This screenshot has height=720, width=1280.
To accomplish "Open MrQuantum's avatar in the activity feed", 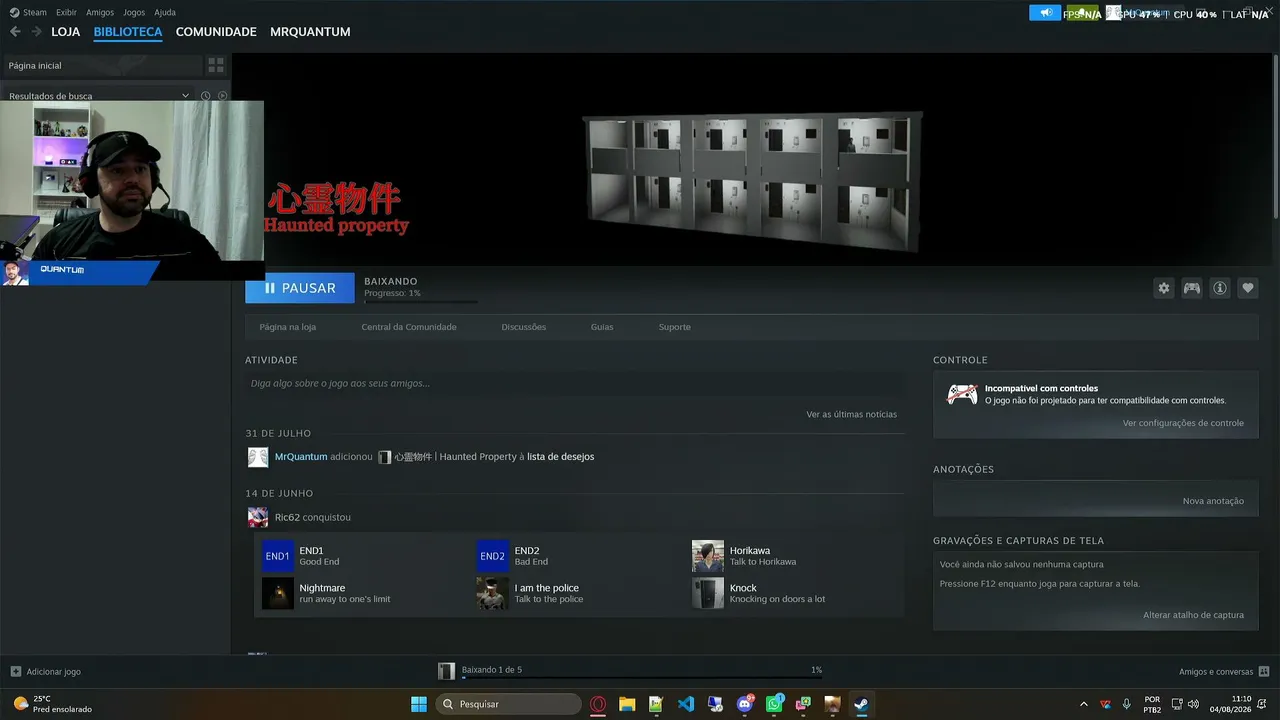I will [x=258, y=457].
